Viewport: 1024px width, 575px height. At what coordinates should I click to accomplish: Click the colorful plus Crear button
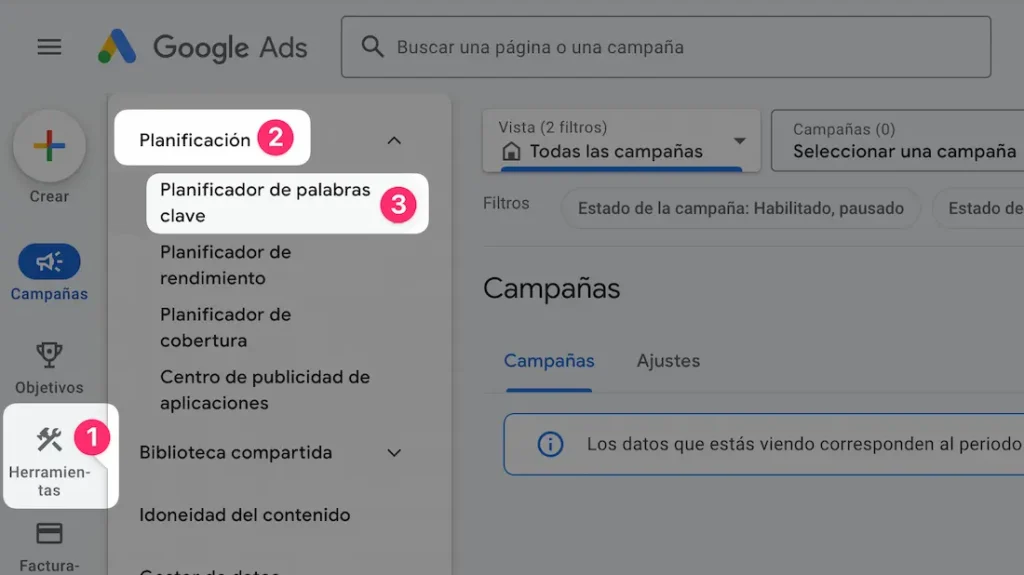(49, 146)
